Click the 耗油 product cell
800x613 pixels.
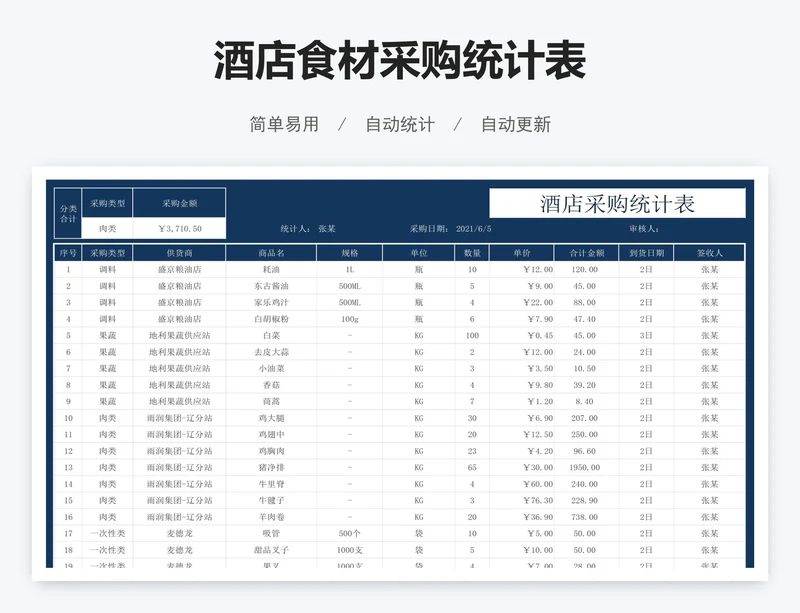(x=271, y=269)
